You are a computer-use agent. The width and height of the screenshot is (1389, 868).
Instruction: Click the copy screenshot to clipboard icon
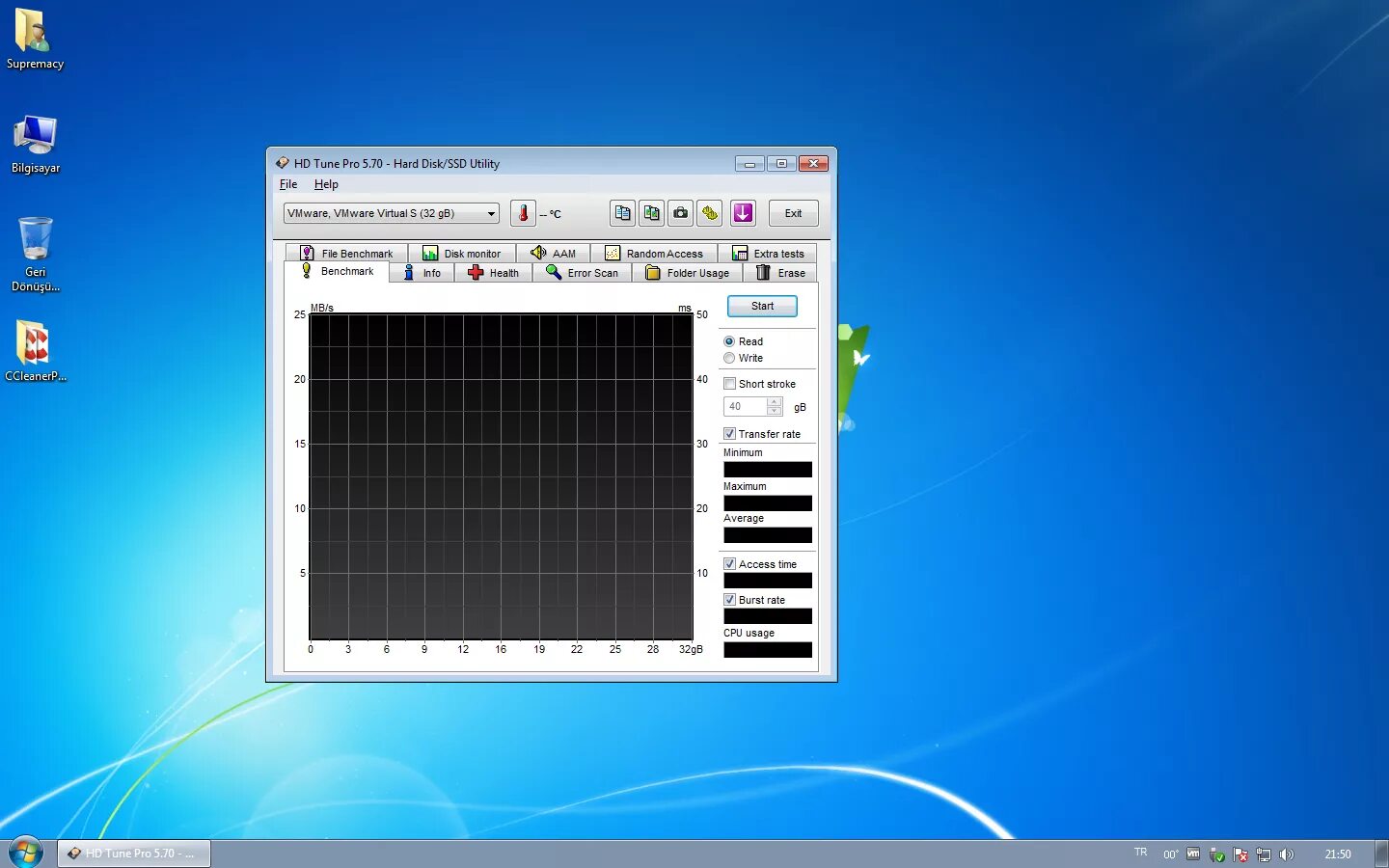(x=652, y=213)
